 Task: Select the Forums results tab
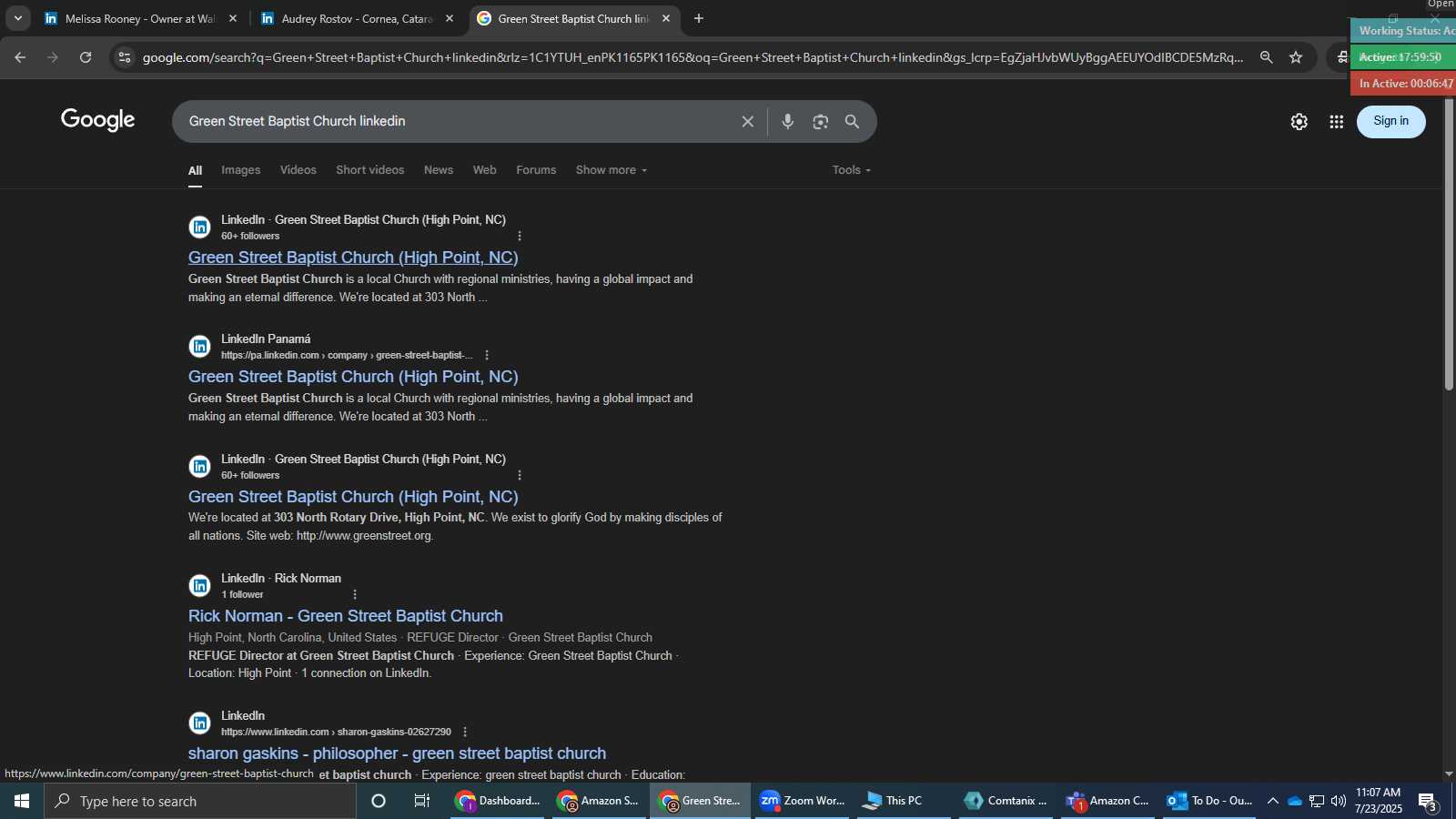(536, 170)
